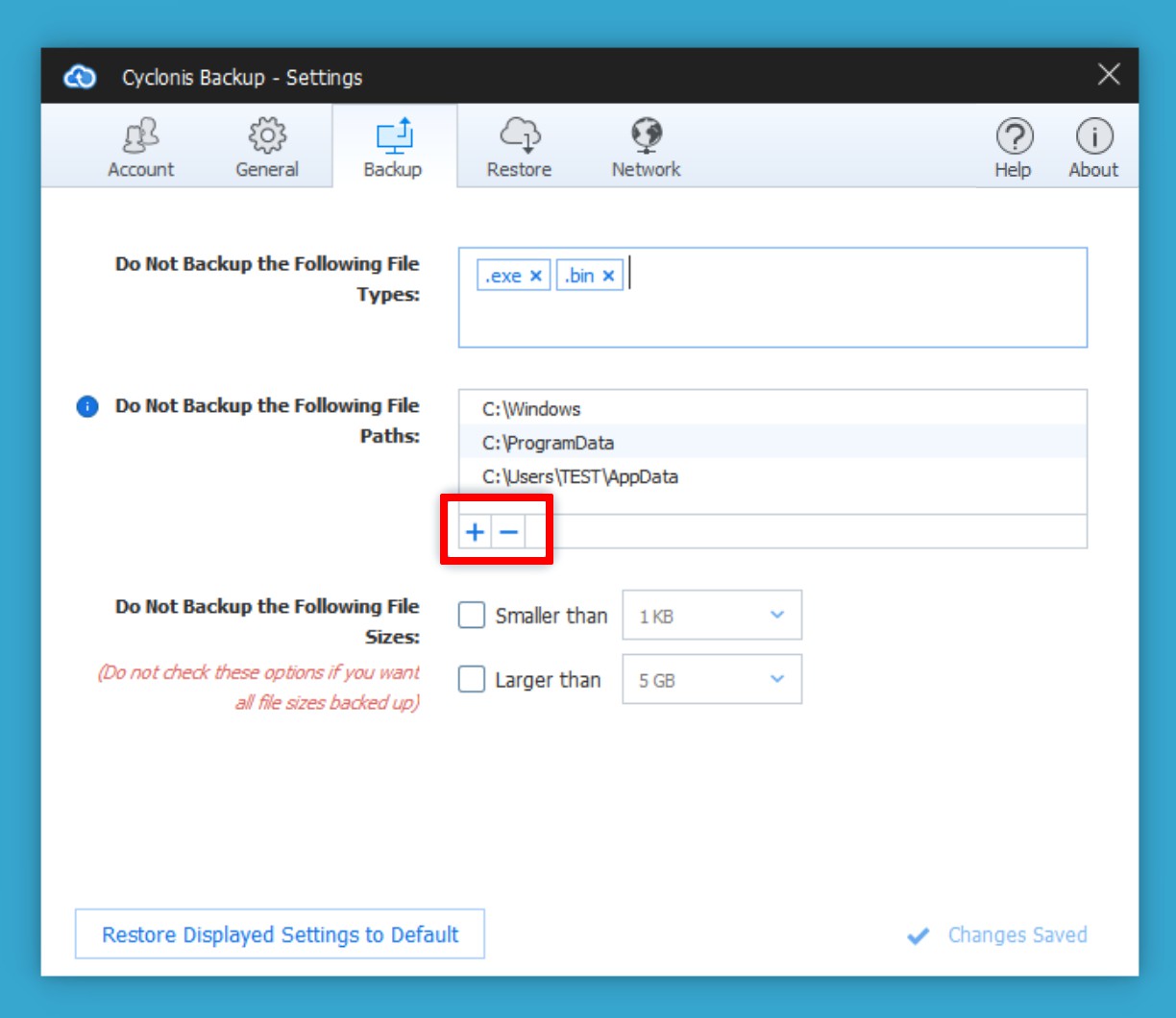Open the Restore cloud tab

[519, 148]
